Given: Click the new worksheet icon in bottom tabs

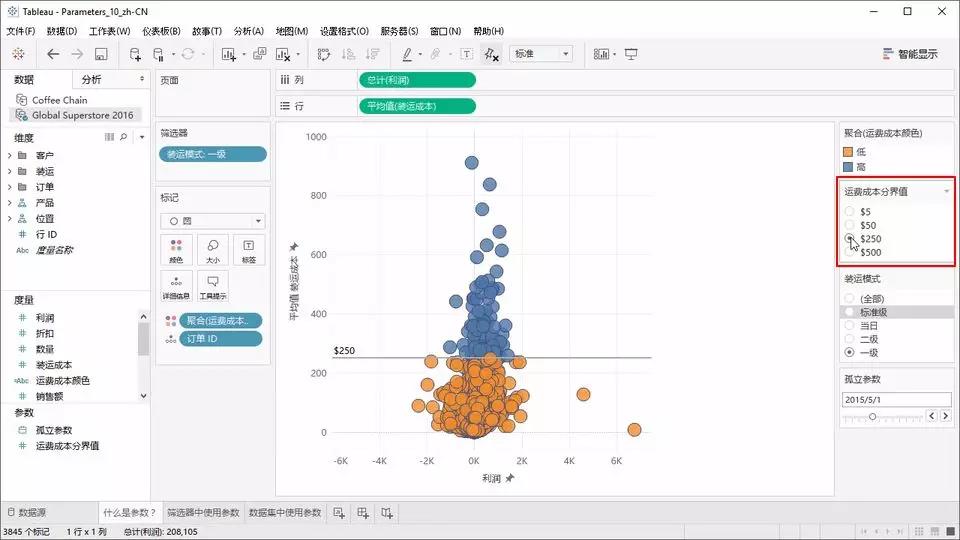Looking at the screenshot, I should 339,513.
